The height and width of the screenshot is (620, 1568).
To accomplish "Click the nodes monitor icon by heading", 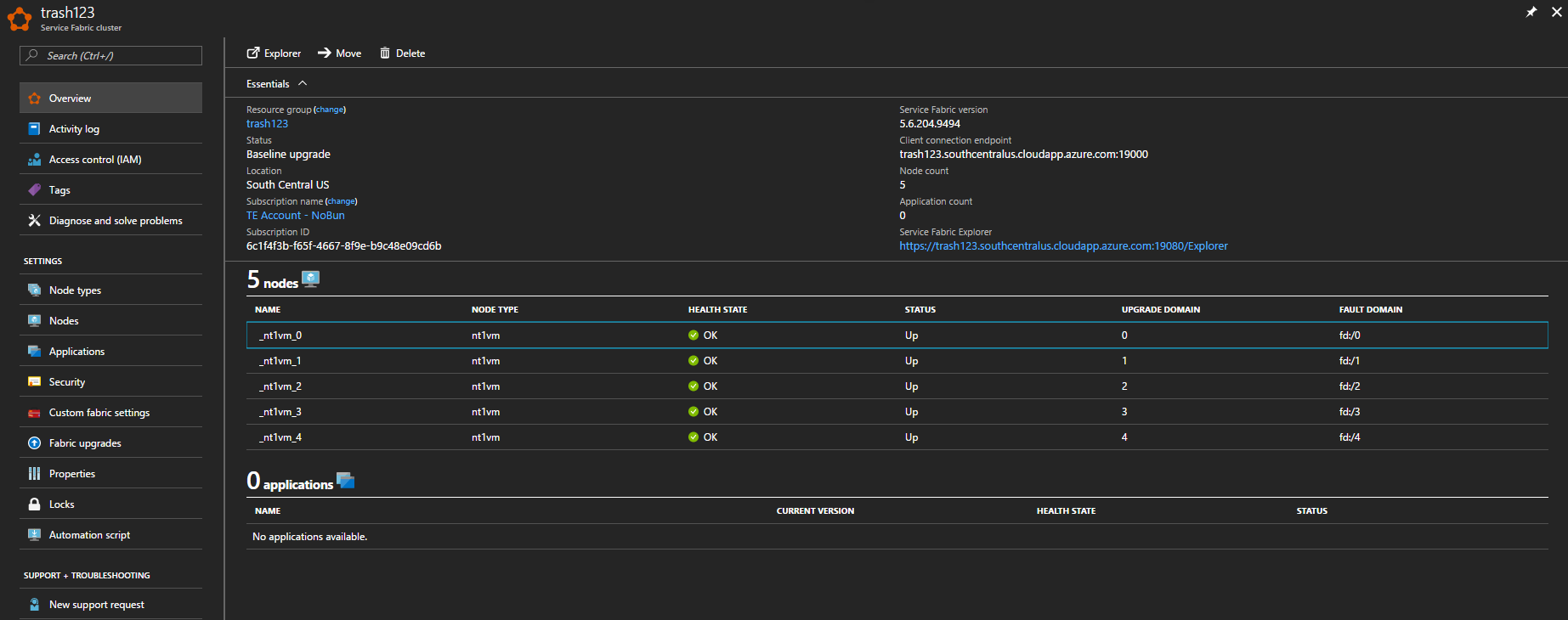I will (311, 279).
